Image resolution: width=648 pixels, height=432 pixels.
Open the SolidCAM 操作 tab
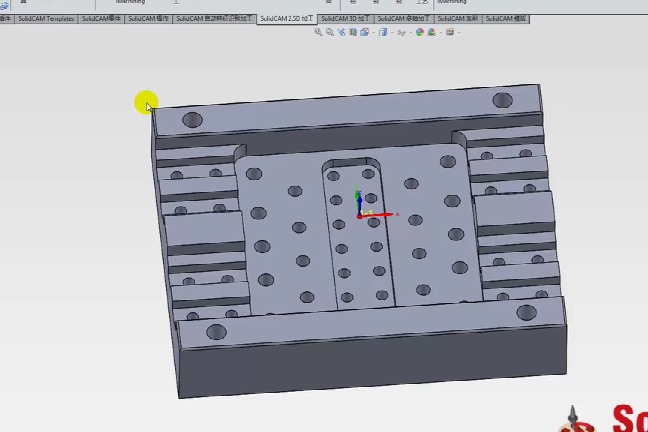coord(148,19)
